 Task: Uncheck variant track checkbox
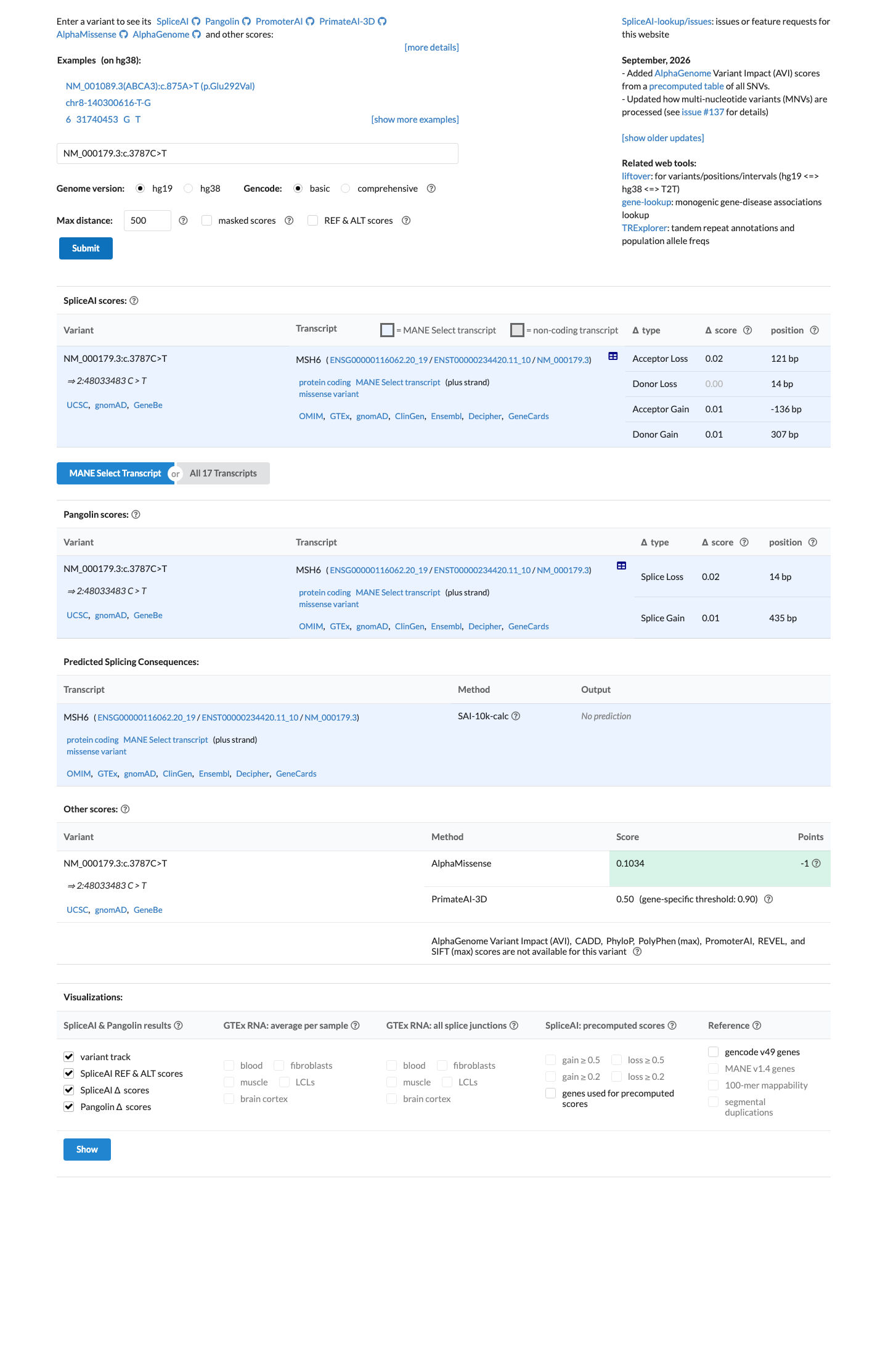69,1056
